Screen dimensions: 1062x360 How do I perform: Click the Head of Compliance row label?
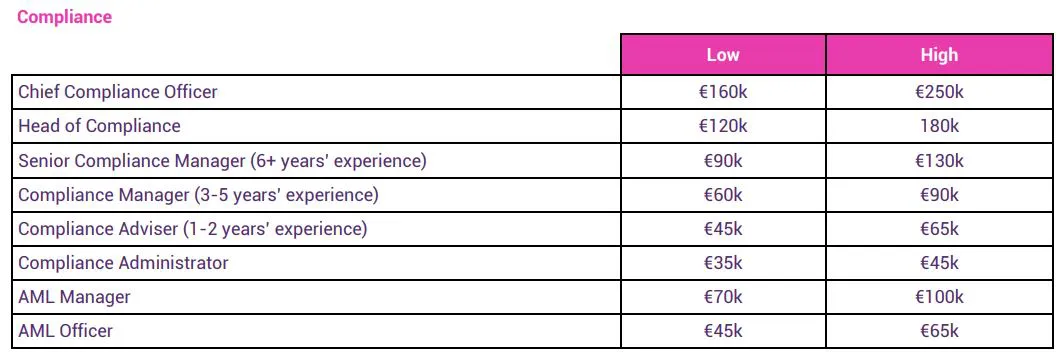click(100, 126)
